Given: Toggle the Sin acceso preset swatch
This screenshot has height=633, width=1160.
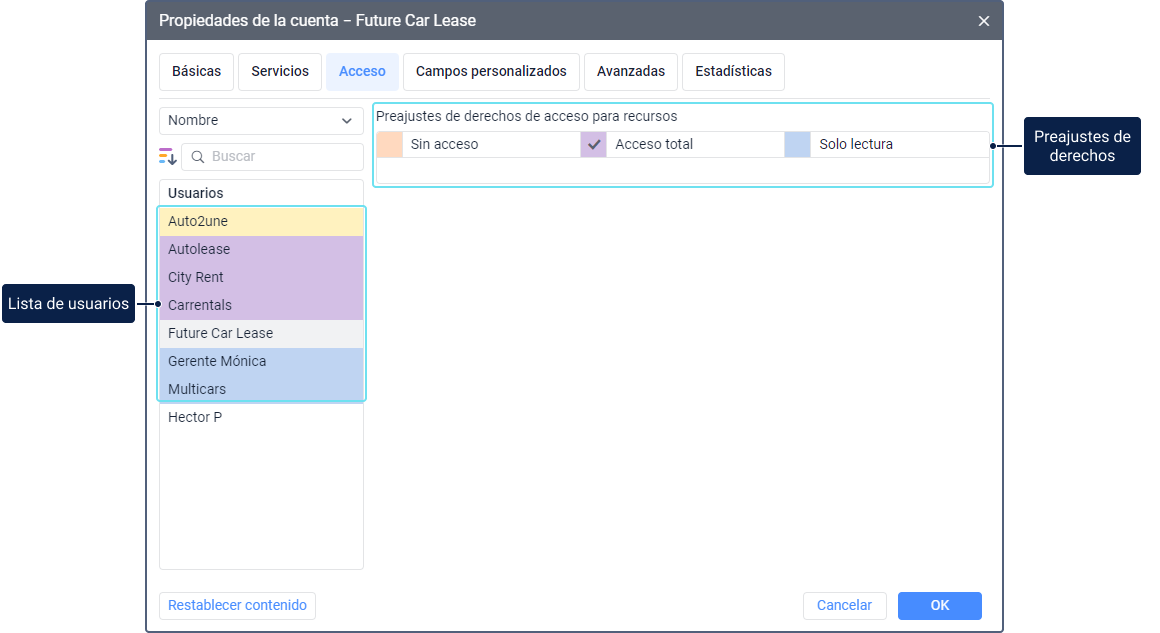Looking at the screenshot, I should [390, 144].
